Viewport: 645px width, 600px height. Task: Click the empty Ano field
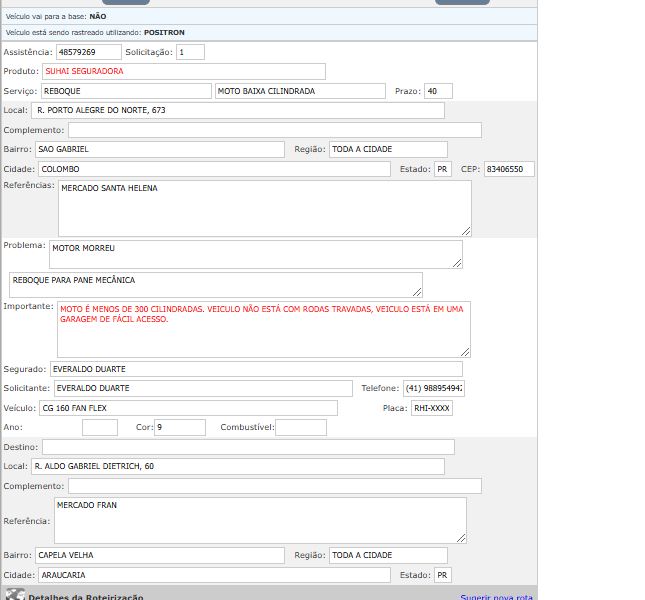pos(100,428)
